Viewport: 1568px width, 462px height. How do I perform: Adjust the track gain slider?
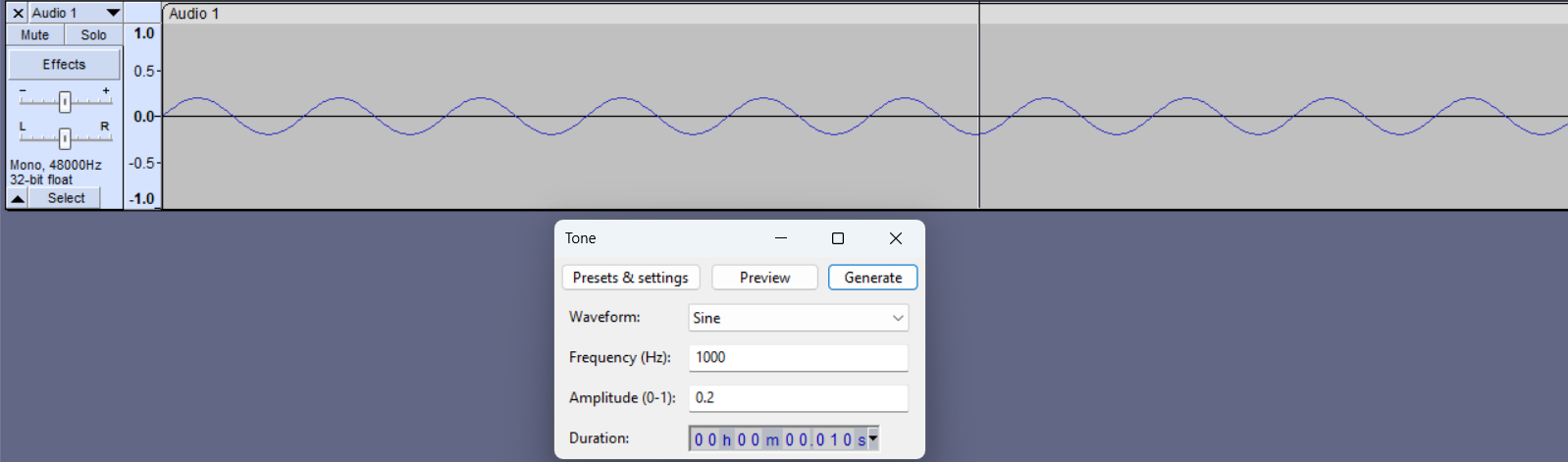65,101
